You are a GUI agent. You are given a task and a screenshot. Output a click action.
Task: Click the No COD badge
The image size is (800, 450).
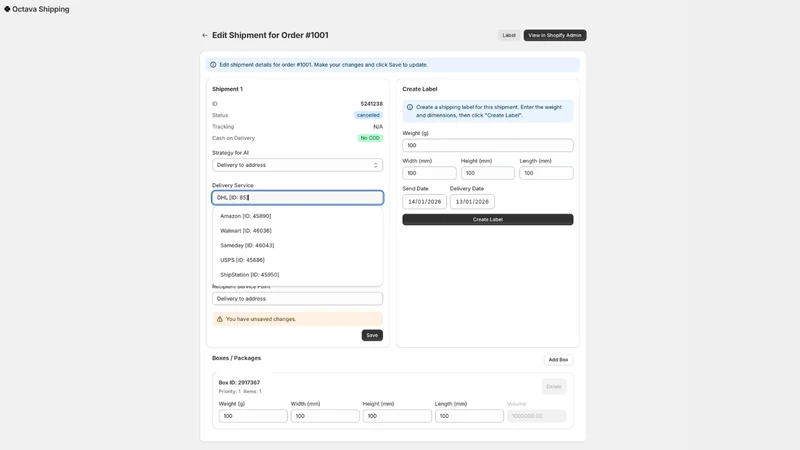[370, 138]
